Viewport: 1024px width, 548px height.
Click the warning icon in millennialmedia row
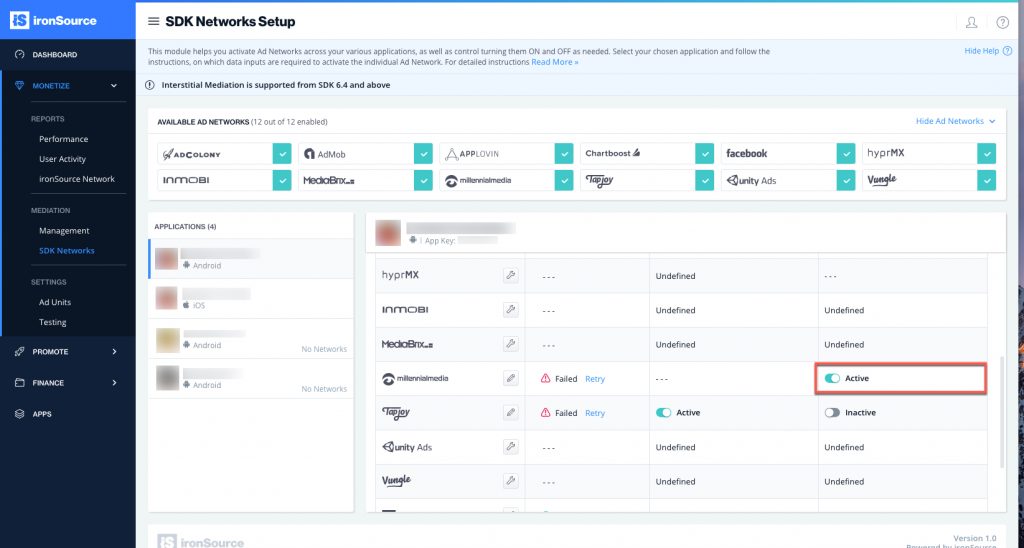coord(545,378)
